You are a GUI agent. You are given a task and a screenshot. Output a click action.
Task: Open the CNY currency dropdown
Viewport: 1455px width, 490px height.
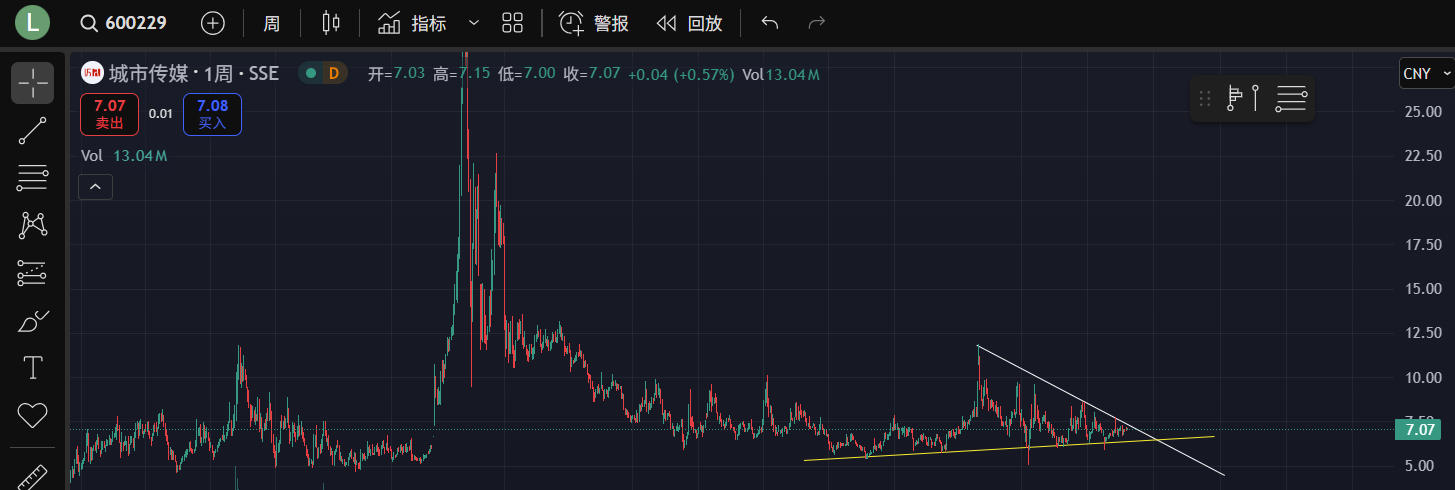pos(1427,73)
